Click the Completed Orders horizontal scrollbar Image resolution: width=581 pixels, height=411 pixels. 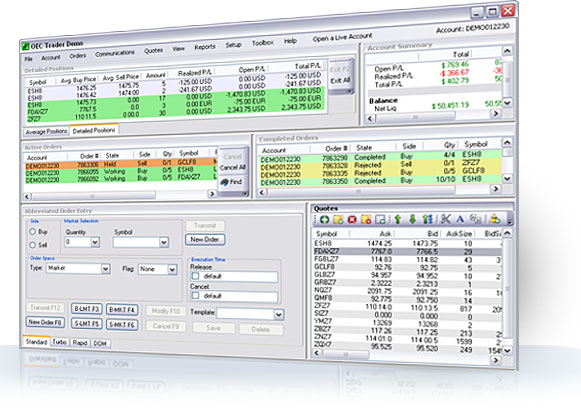[379, 191]
